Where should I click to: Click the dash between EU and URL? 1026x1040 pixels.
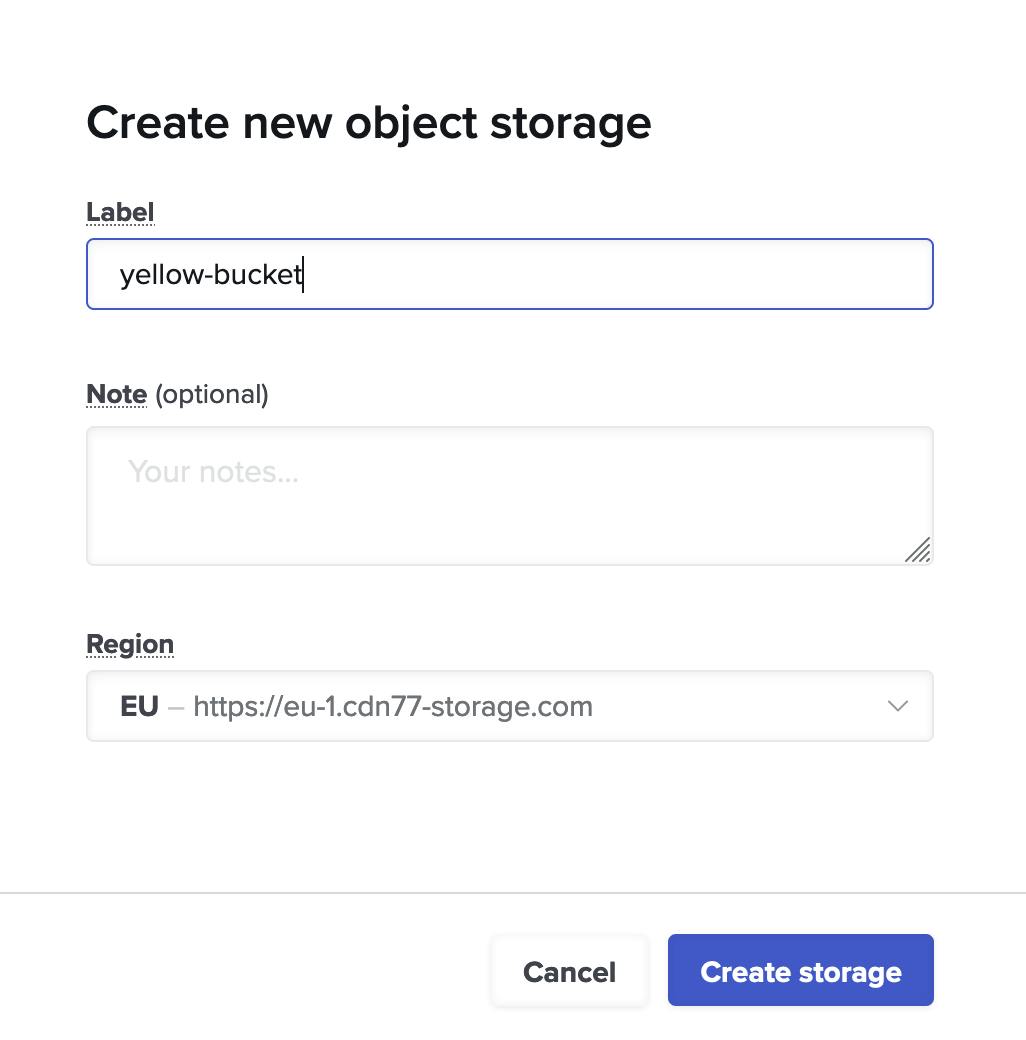(176, 707)
